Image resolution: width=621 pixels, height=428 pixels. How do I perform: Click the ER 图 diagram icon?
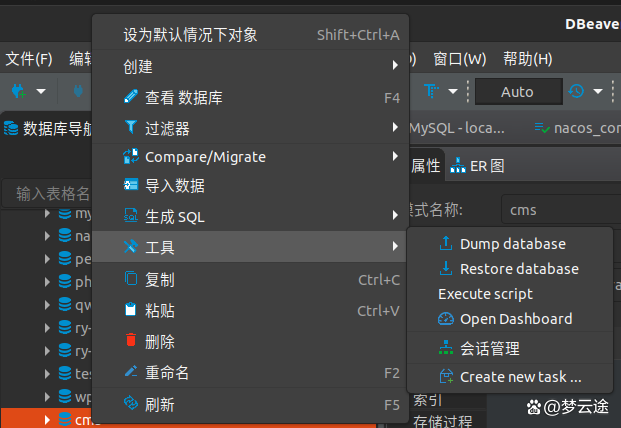click(x=458, y=165)
